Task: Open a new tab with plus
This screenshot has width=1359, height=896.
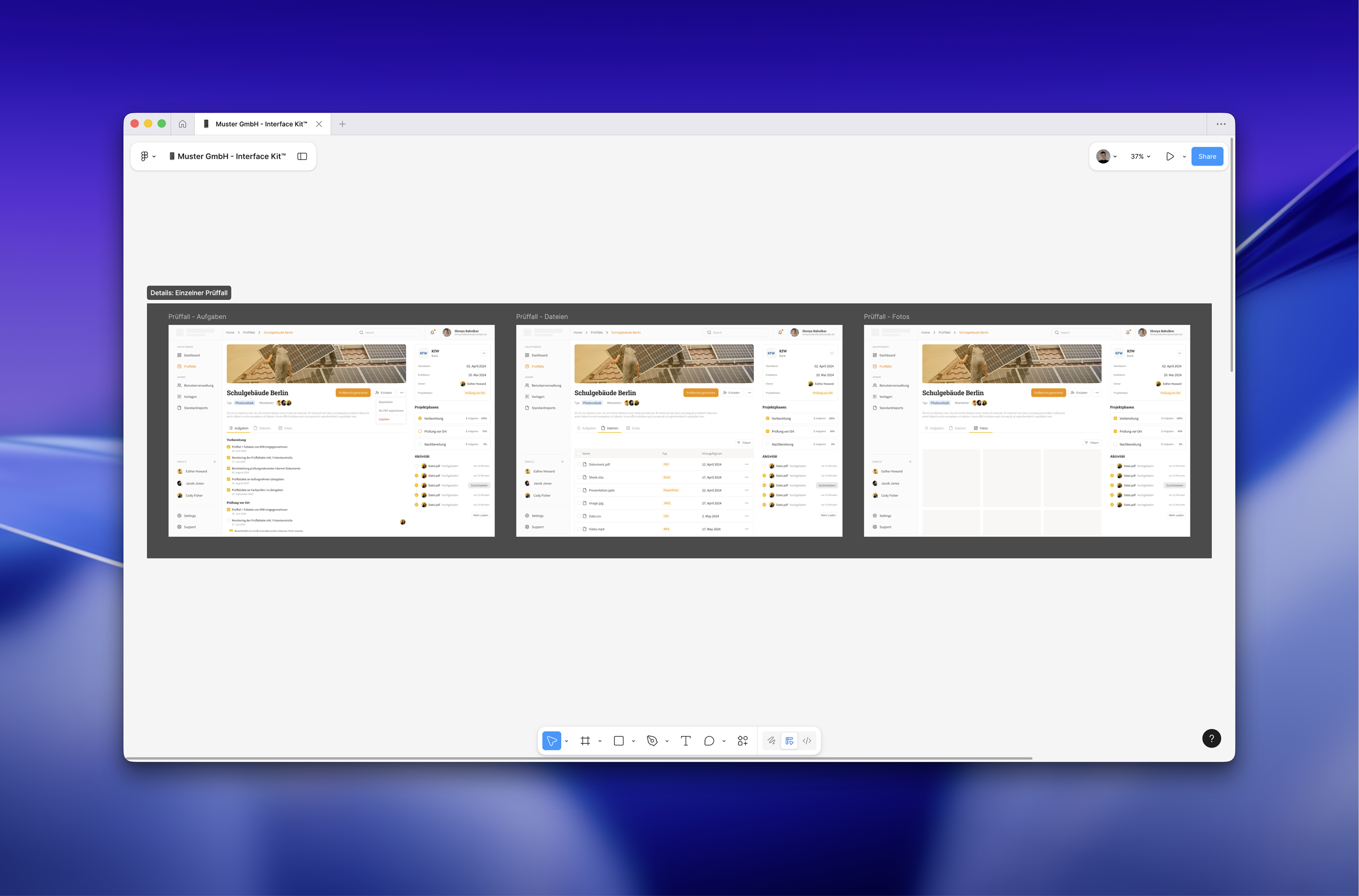Action: pos(342,124)
